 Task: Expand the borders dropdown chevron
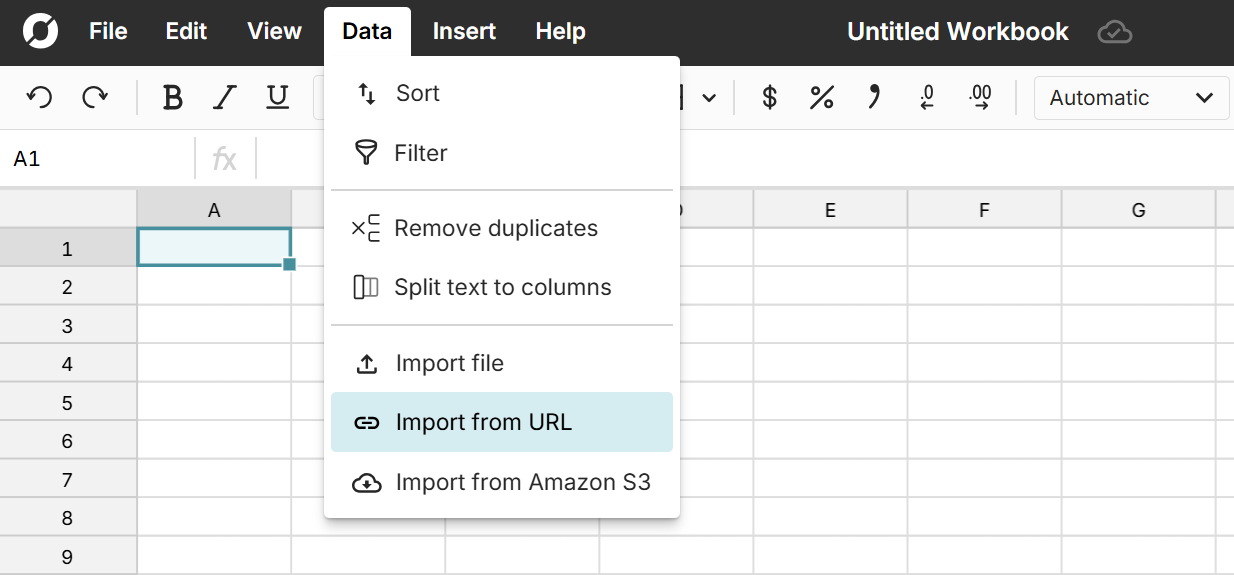click(709, 98)
